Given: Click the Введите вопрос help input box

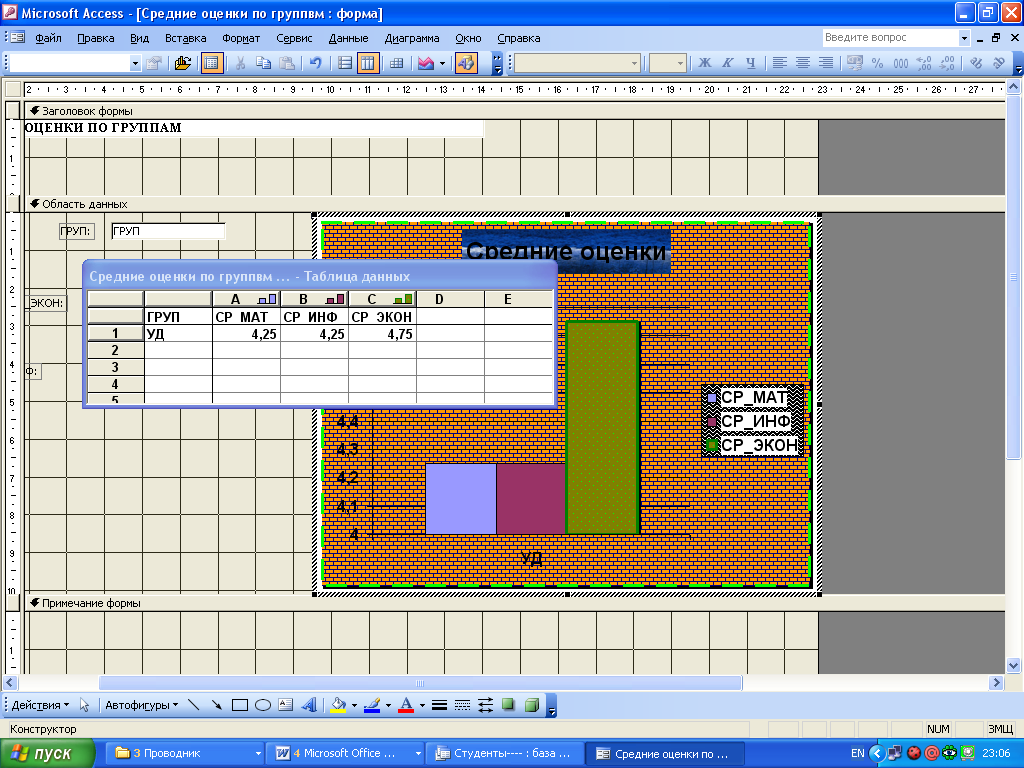Looking at the screenshot, I should pos(889,38).
